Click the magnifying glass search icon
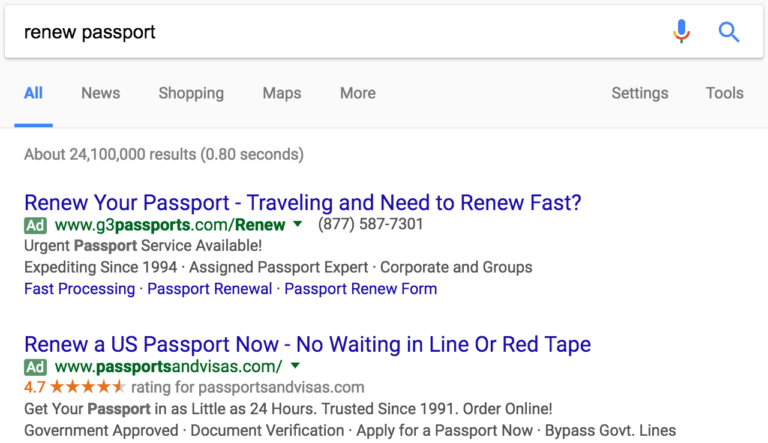768x443 pixels. coord(729,32)
